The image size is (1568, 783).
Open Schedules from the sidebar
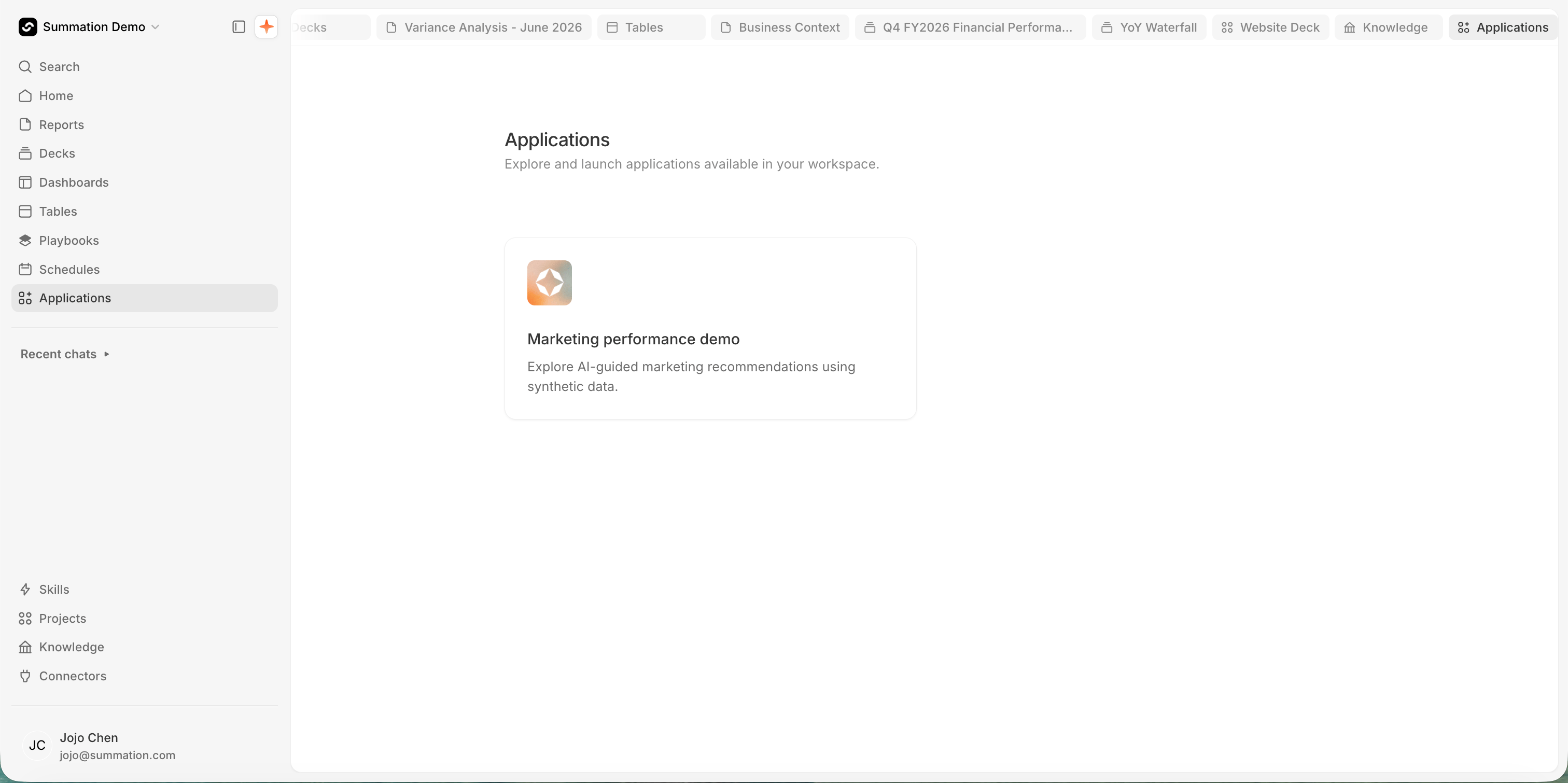click(x=144, y=269)
